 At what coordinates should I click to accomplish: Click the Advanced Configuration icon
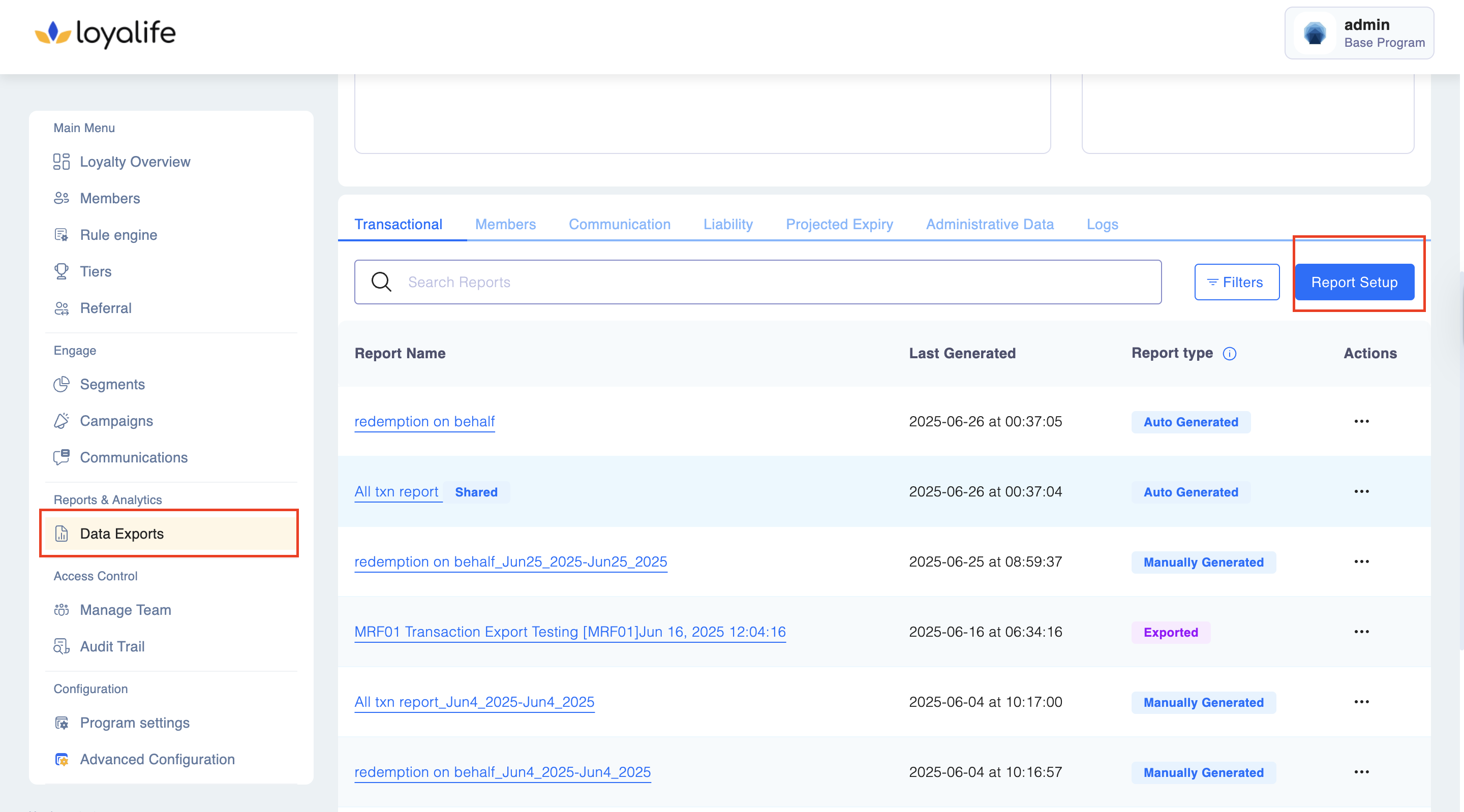pyautogui.click(x=62, y=760)
